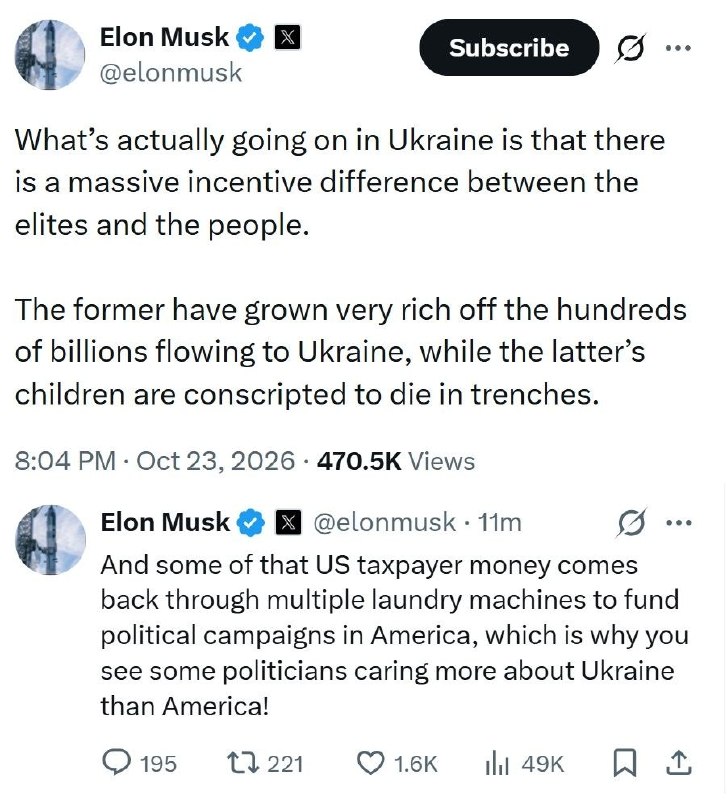Open the @elonmusk handle under main post name
This screenshot has width=727, height=800.
pyautogui.click(x=171, y=72)
